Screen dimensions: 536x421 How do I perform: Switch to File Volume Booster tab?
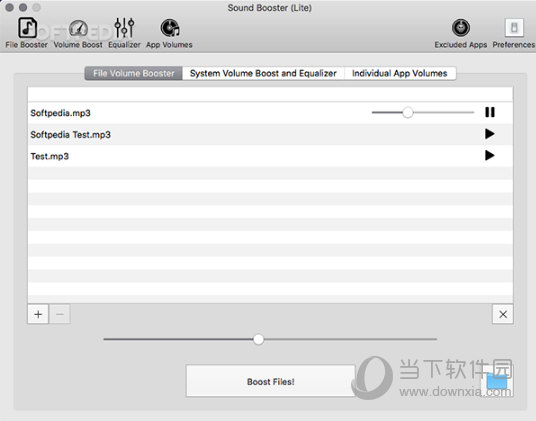[x=134, y=73]
